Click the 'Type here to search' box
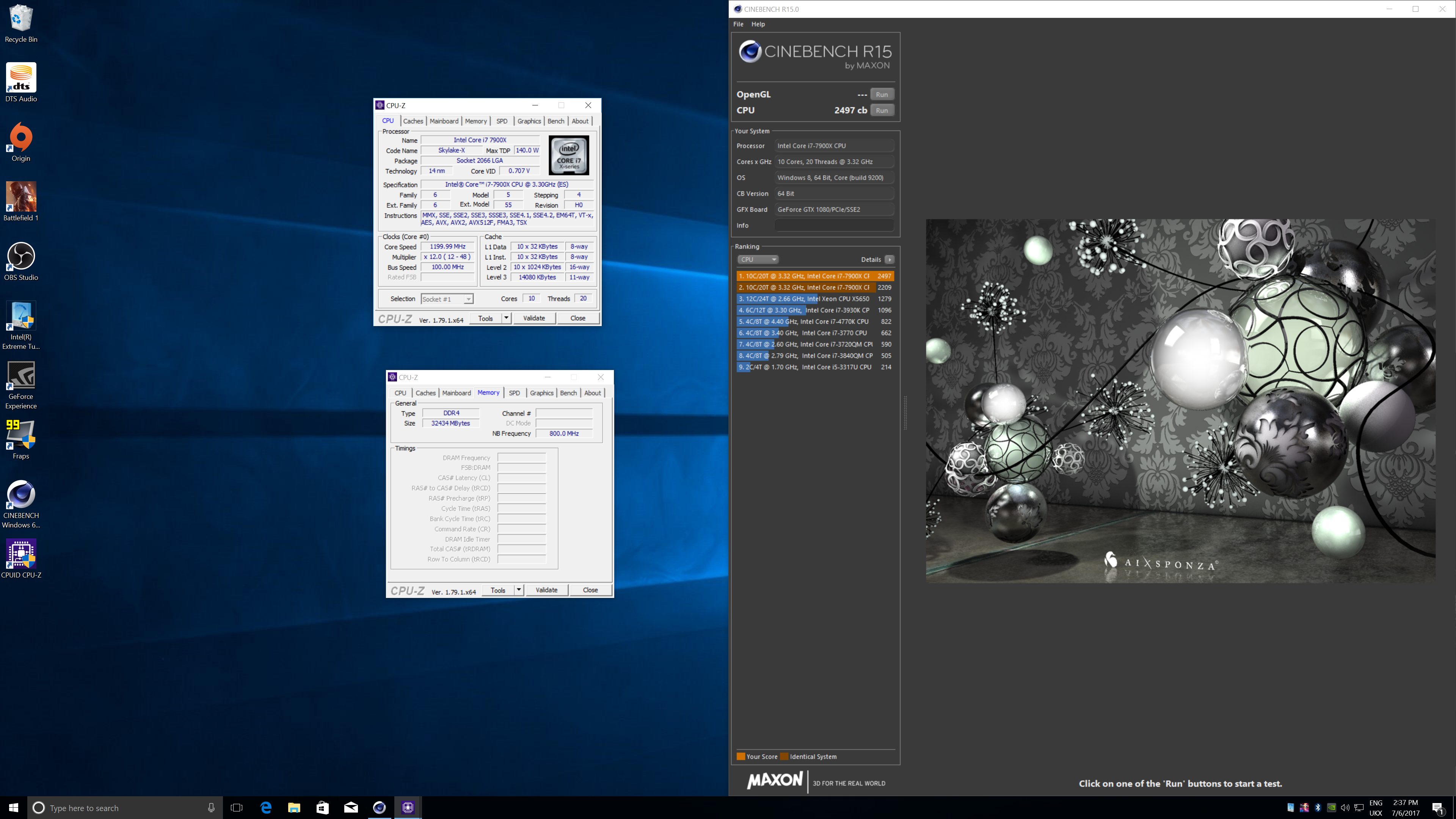Screen dimensions: 1456x819 tap(124, 808)
